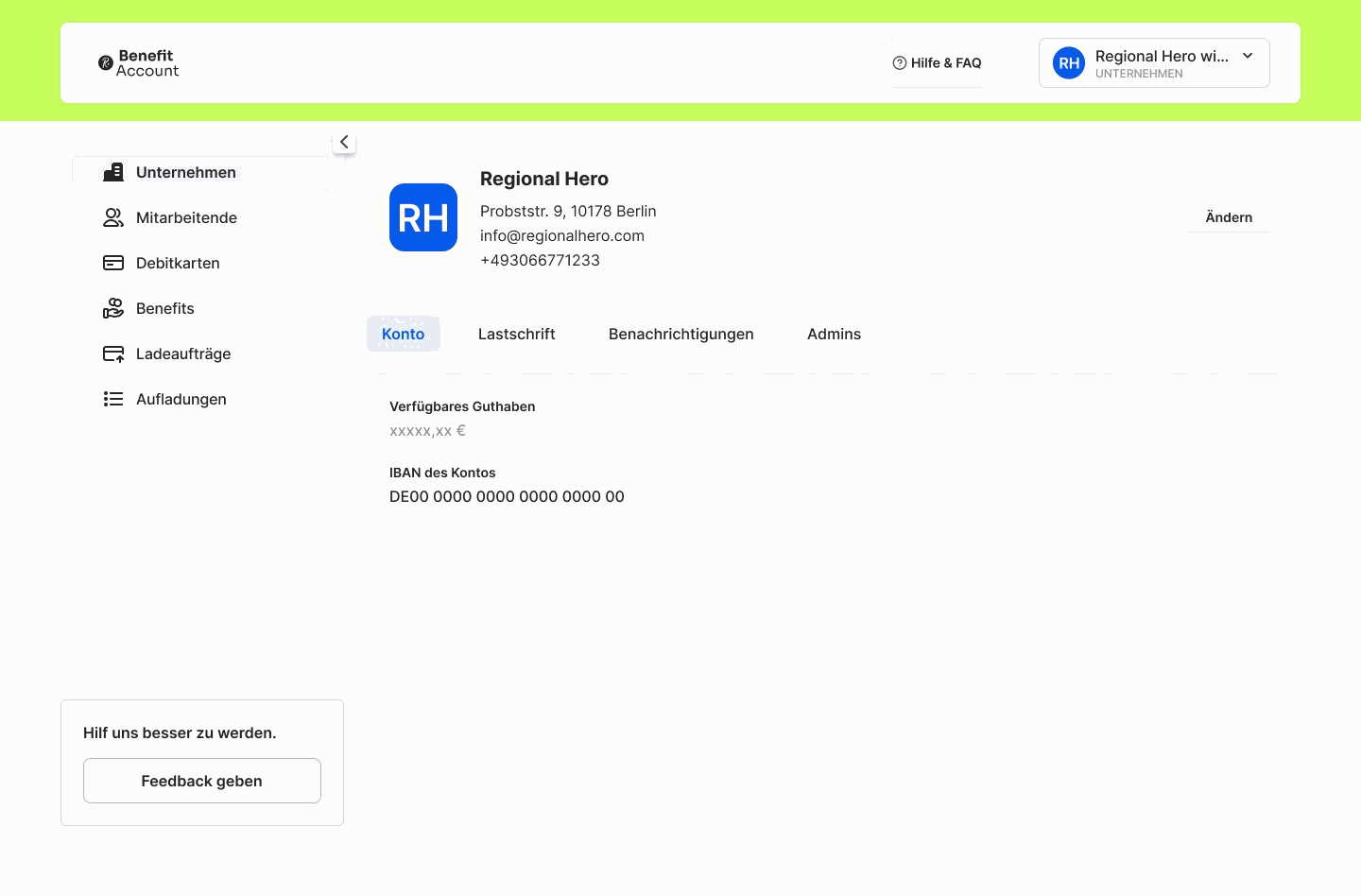Screen dimensions: 1361x896
Task: Switch to the Admins tab
Action: (x=835, y=334)
